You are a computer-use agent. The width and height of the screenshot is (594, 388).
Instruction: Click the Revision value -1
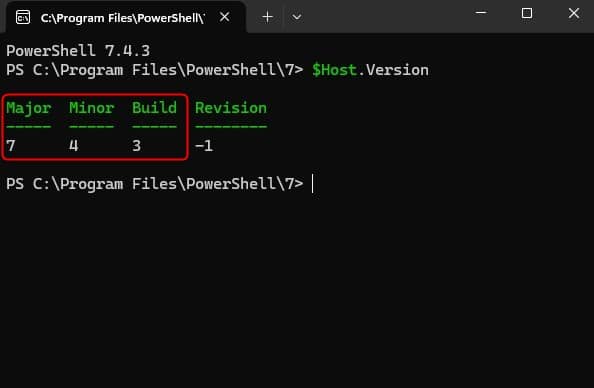point(204,146)
